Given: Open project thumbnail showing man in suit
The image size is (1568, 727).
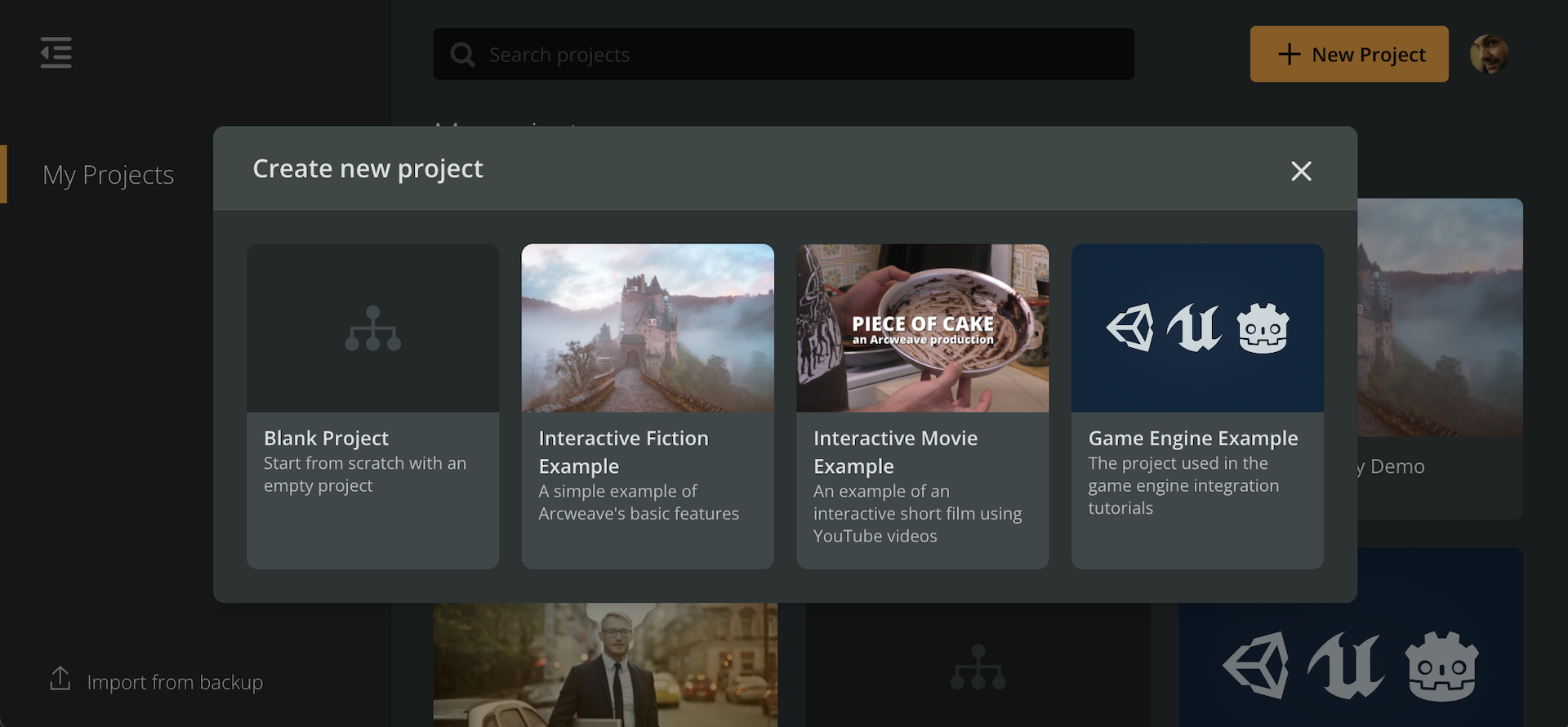Looking at the screenshot, I should tap(604, 665).
